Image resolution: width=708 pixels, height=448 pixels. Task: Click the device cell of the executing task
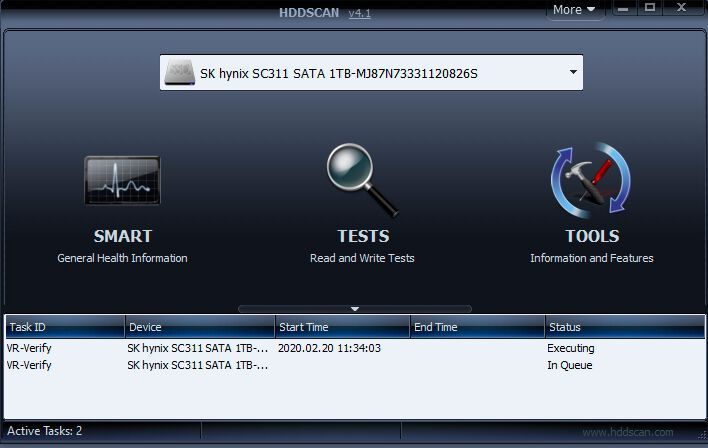(x=198, y=348)
